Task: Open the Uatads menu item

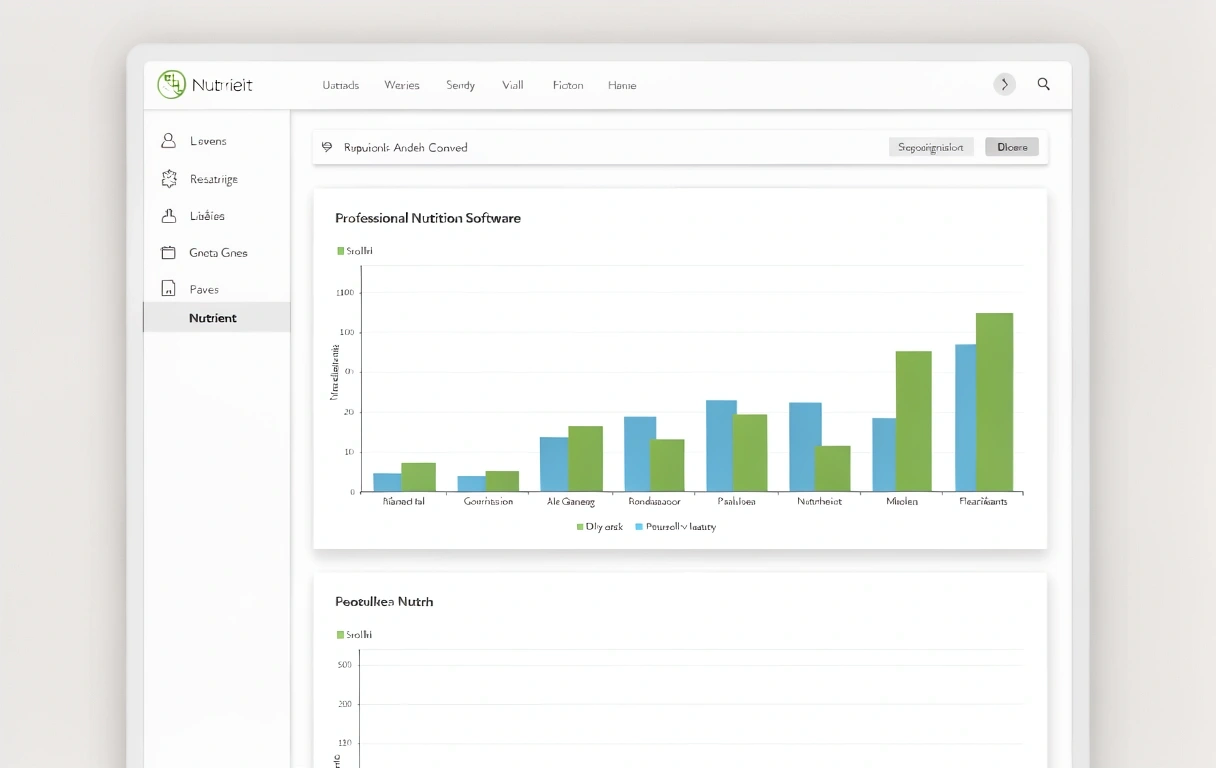Action: coord(340,86)
